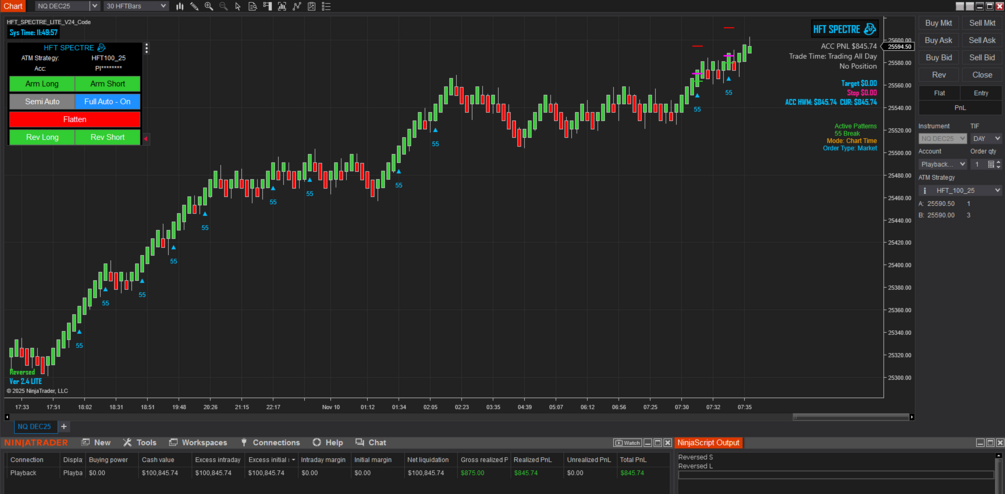This screenshot has height=494, width=1005.
Task: Click the 25594.50 current price marker
Action: 900,46
